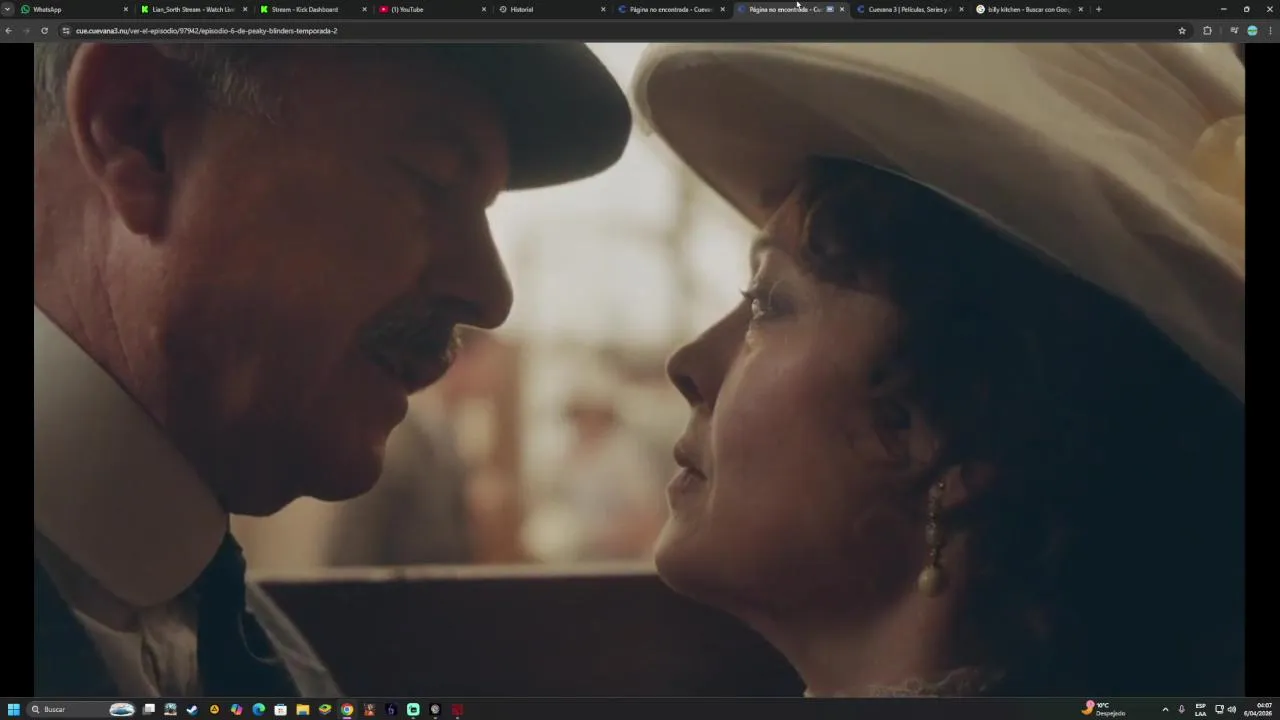Open a new browser tab
The height and width of the screenshot is (720, 1280).
click(1098, 9)
